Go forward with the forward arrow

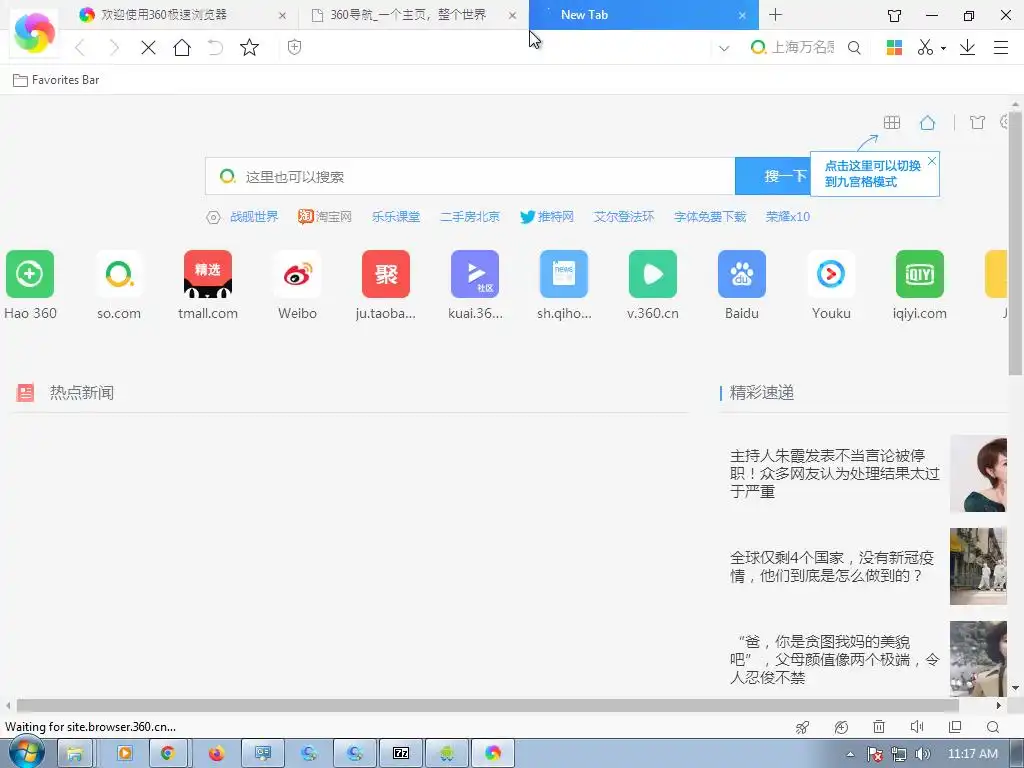pyautogui.click(x=114, y=48)
